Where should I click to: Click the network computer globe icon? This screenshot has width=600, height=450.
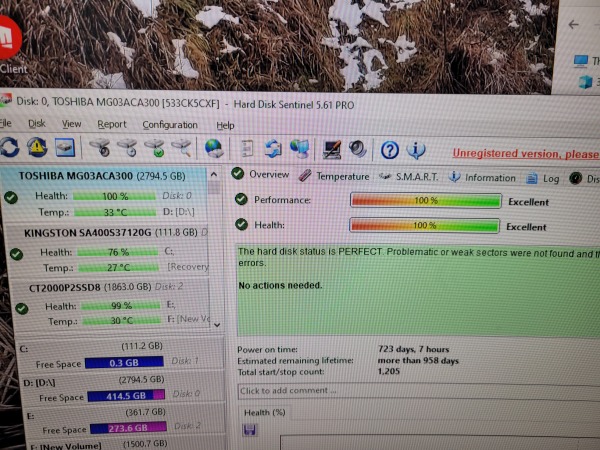pyautogui.click(x=299, y=149)
